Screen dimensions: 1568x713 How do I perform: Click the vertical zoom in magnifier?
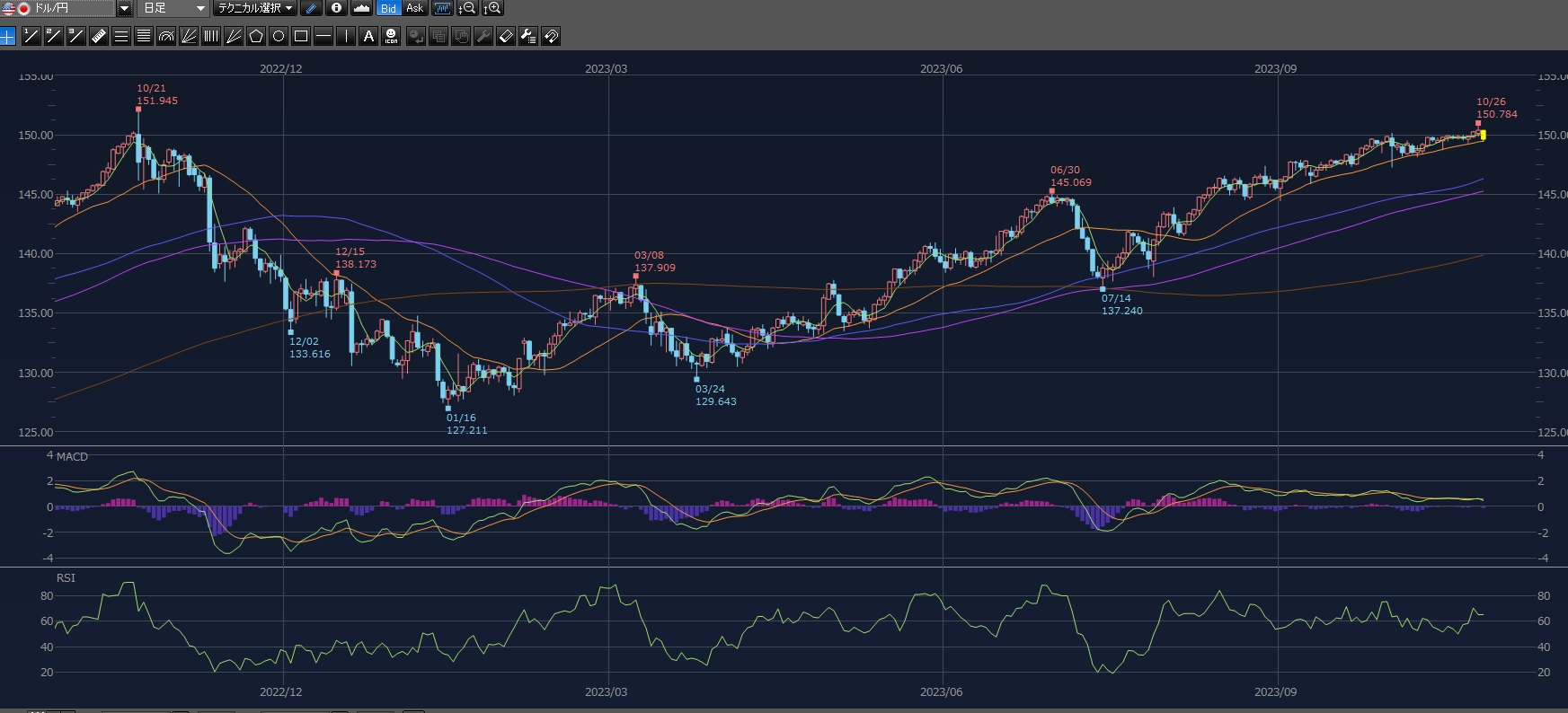tap(492, 8)
